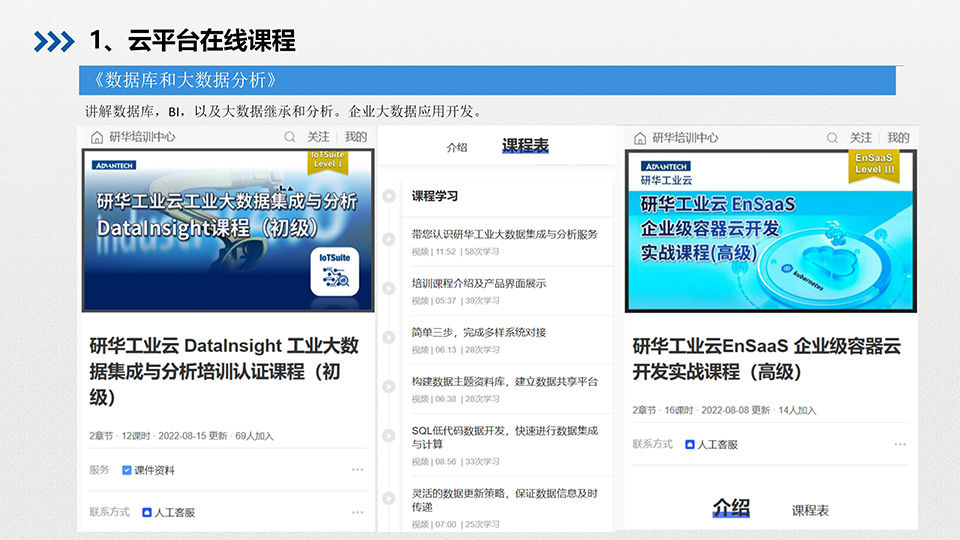960x540 pixels.
Task: Select 课程表 tab at bottom of right panel
Action: tap(810, 510)
